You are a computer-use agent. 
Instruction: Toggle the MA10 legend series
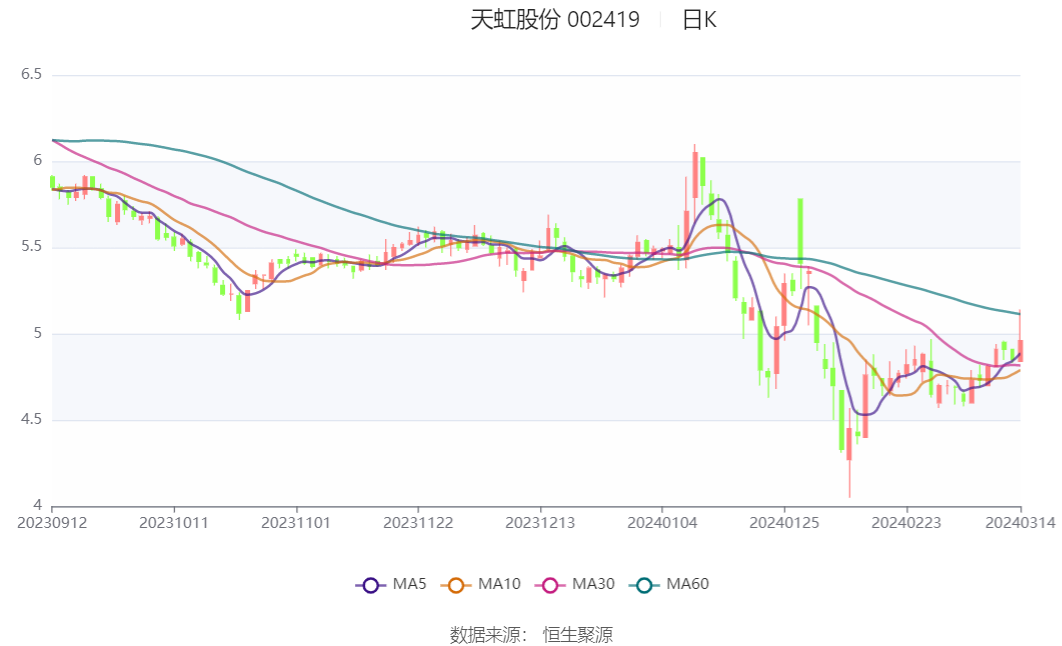[481, 584]
